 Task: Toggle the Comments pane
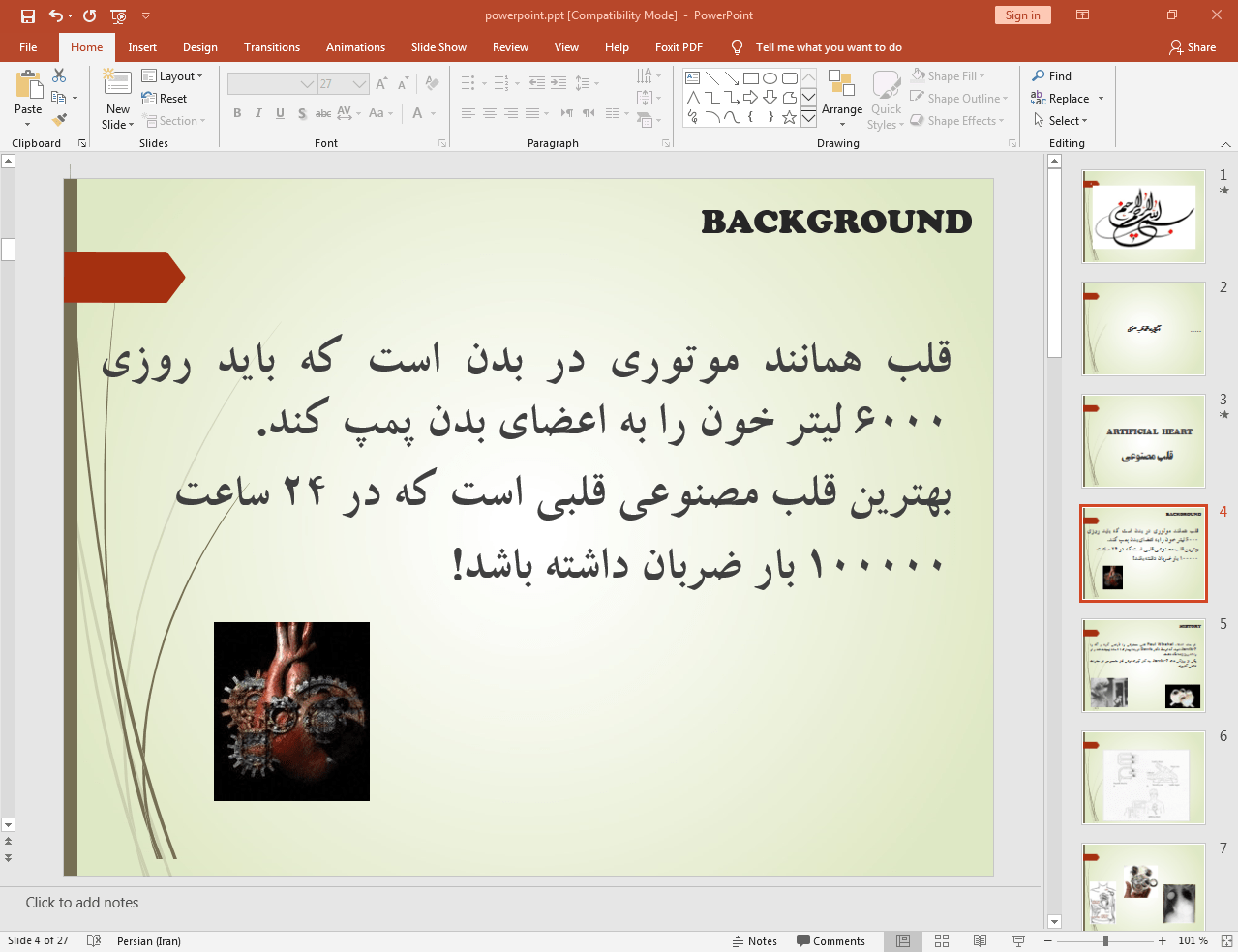click(830, 941)
